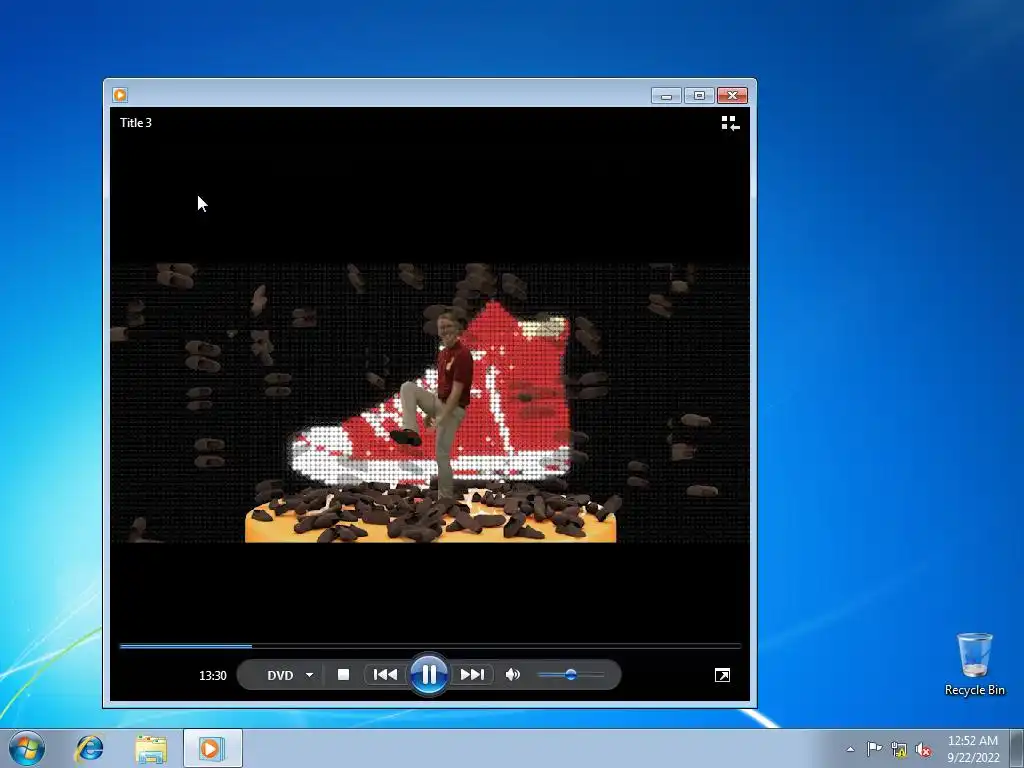1024x768 pixels.
Task: Click the Media Player title bar icon
Action: 120,95
